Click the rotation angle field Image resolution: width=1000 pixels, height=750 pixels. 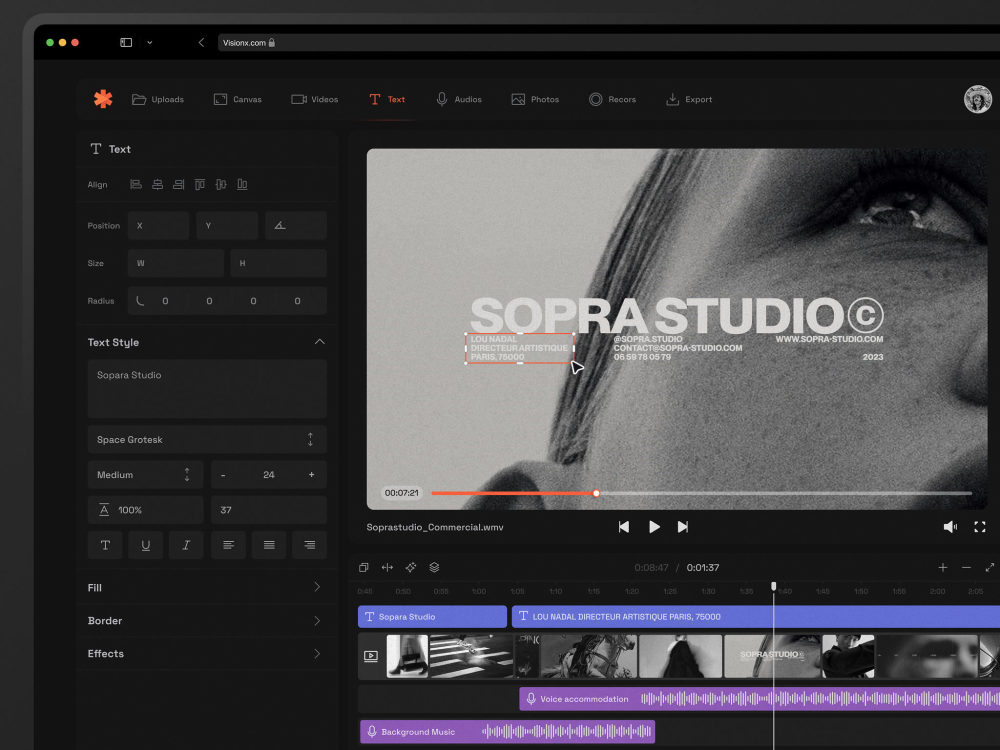click(x=296, y=226)
